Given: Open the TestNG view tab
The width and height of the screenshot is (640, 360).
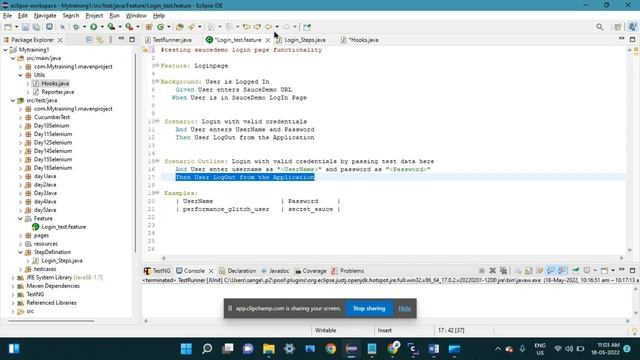Looking at the screenshot, I should tap(157, 271).
